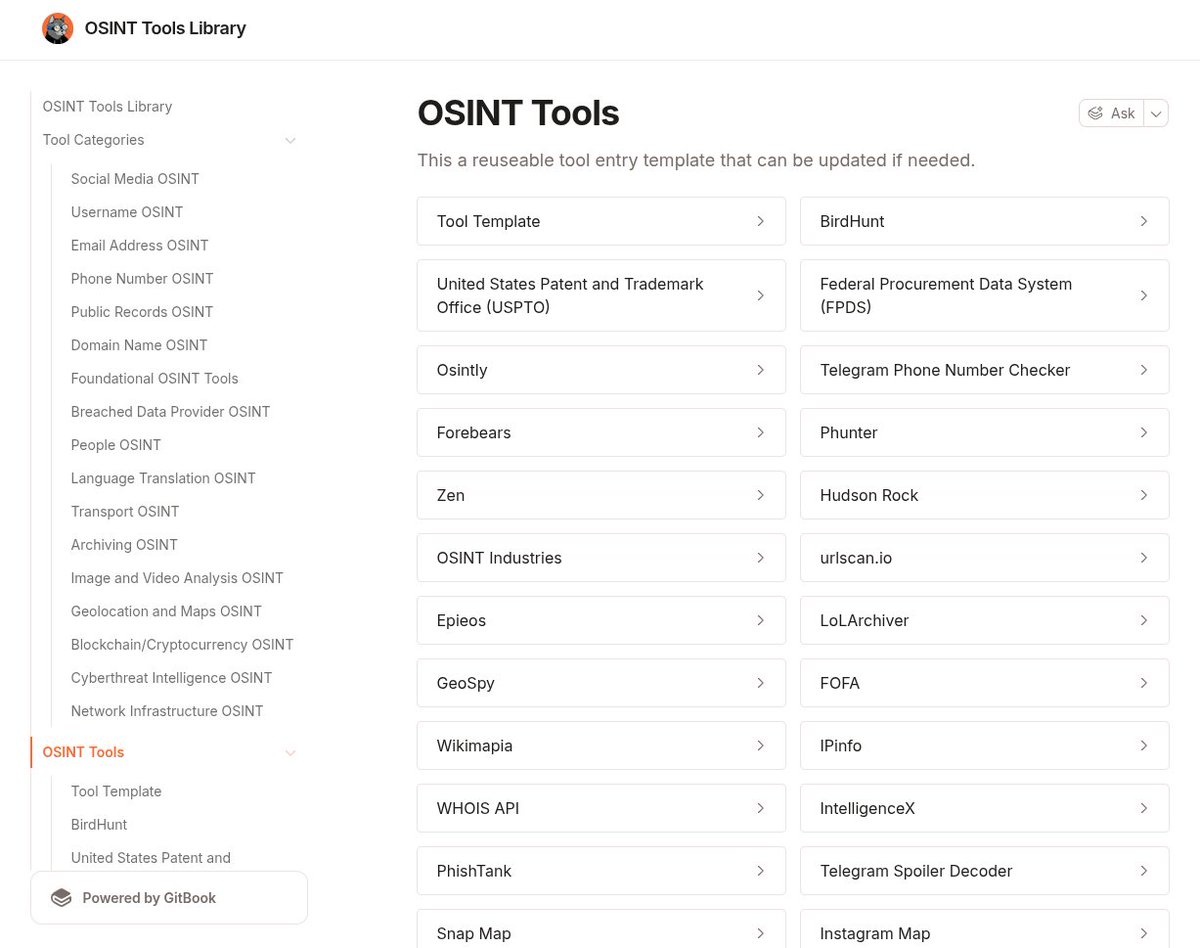The height and width of the screenshot is (948, 1200).
Task: Open Archiving OSINT category
Action: tap(124, 545)
